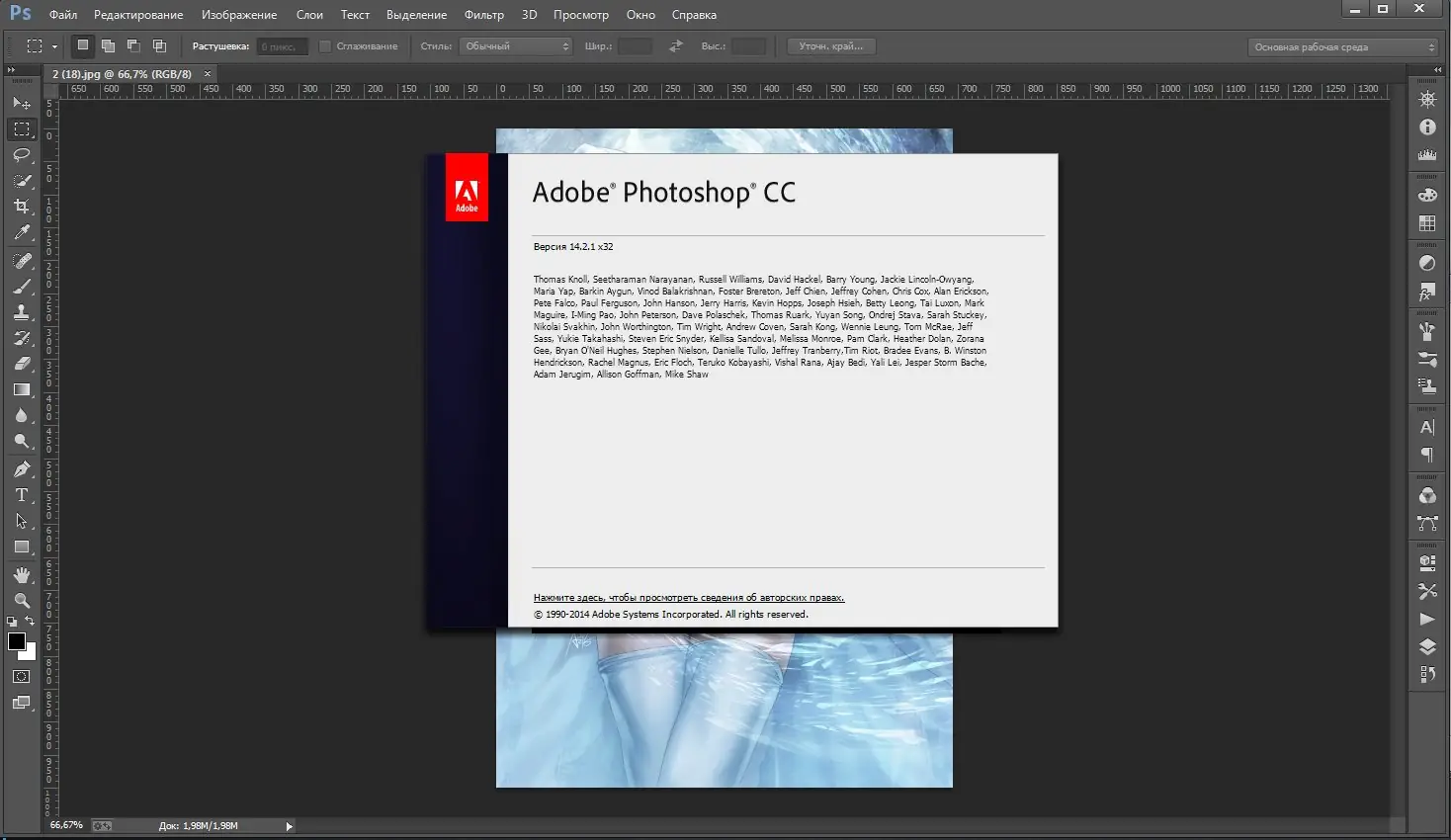Open the Справка menu
Image resolution: width=1451 pixels, height=840 pixels.
(x=694, y=15)
